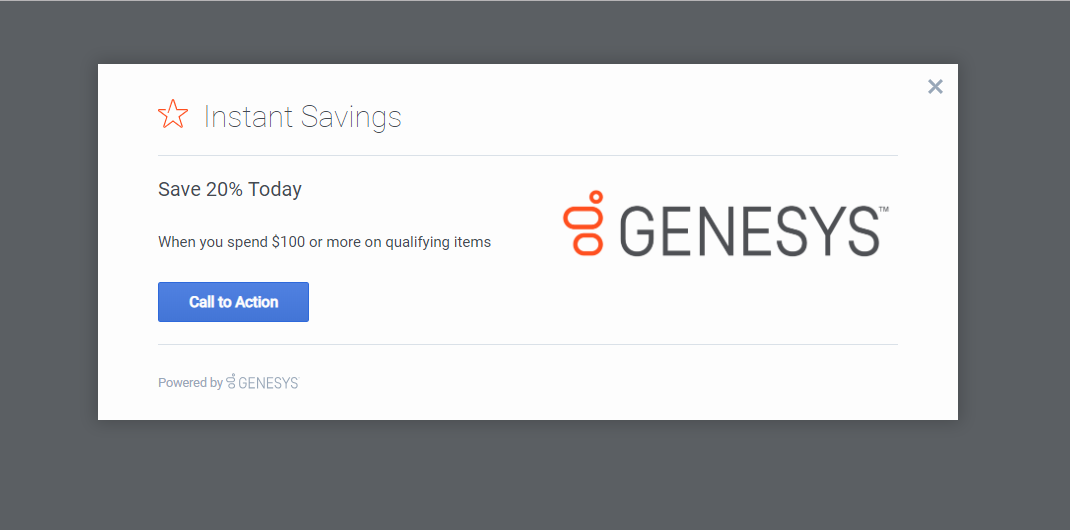The width and height of the screenshot is (1070, 530).
Task: Click the dark backdrop below the dialog
Action: coord(530,476)
